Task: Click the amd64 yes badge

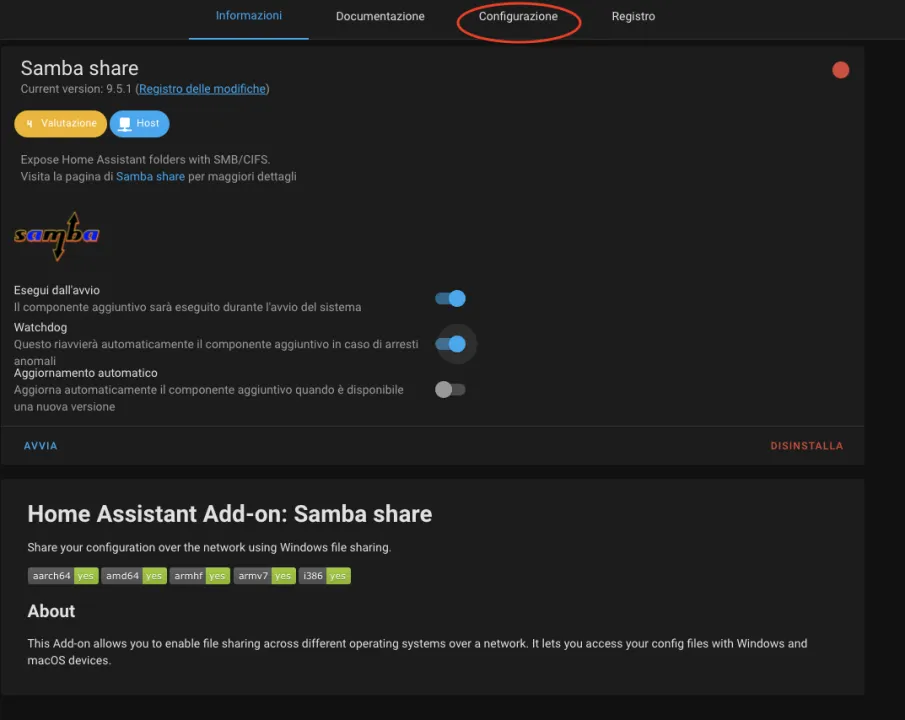Action: coord(134,576)
